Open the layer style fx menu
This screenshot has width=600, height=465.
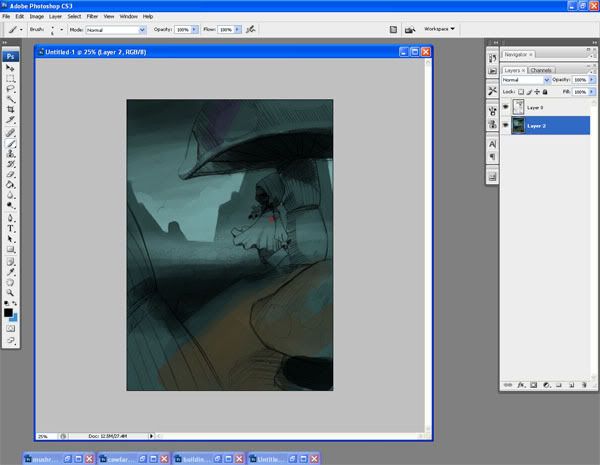coord(521,385)
